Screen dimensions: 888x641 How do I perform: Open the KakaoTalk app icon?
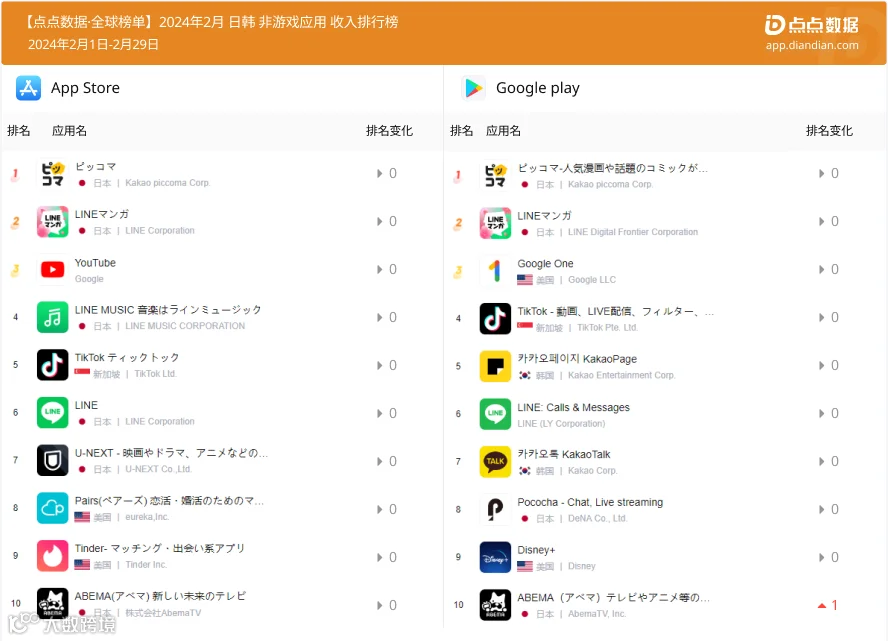(495, 461)
